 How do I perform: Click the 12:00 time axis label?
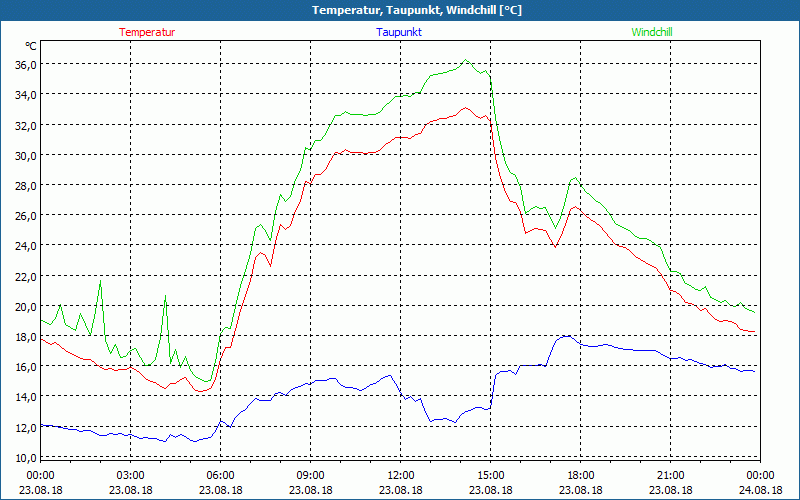pyautogui.click(x=401, y=476)
